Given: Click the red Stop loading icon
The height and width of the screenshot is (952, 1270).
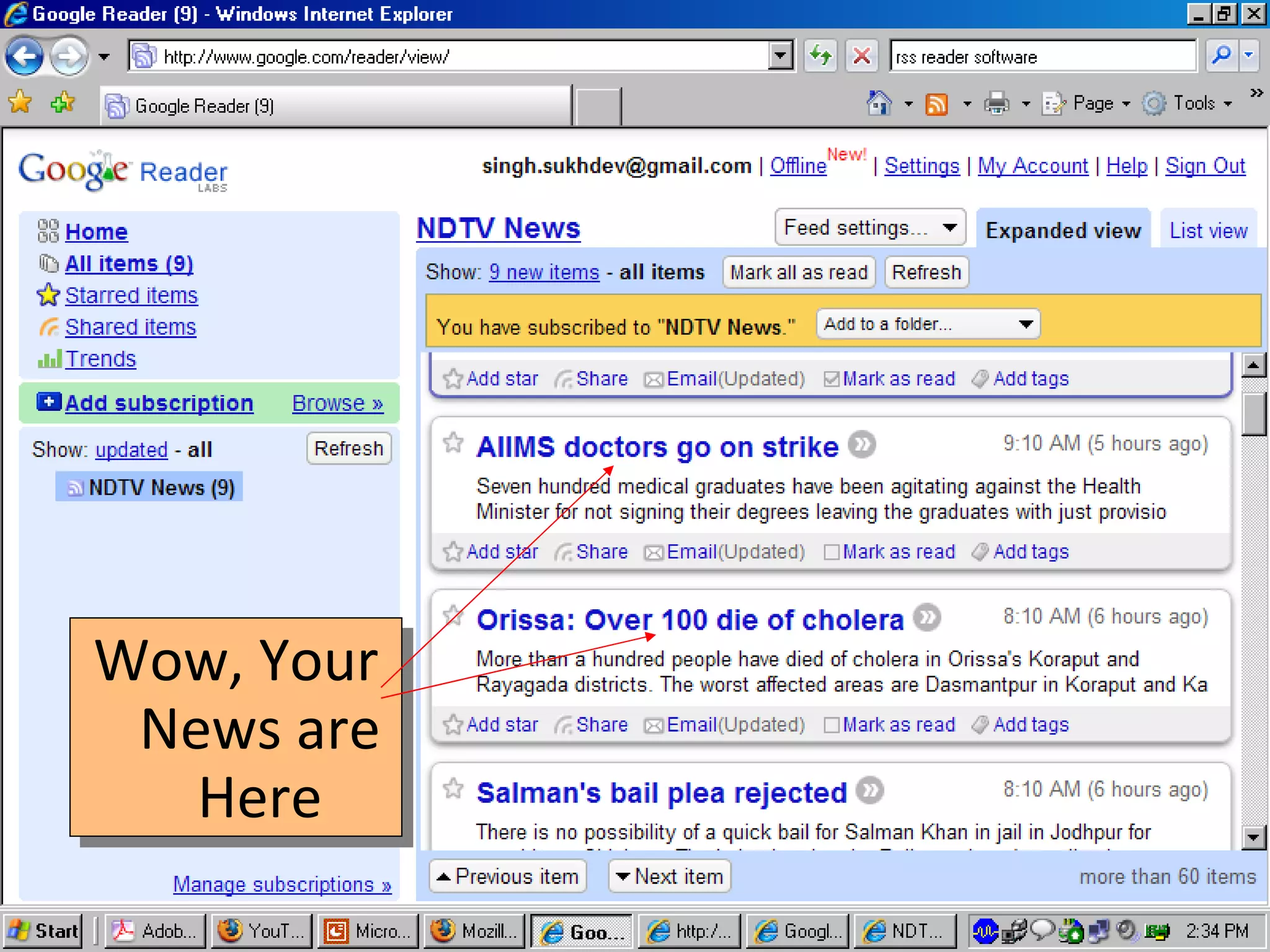Looking at the screenshot, I should (862, 56).
